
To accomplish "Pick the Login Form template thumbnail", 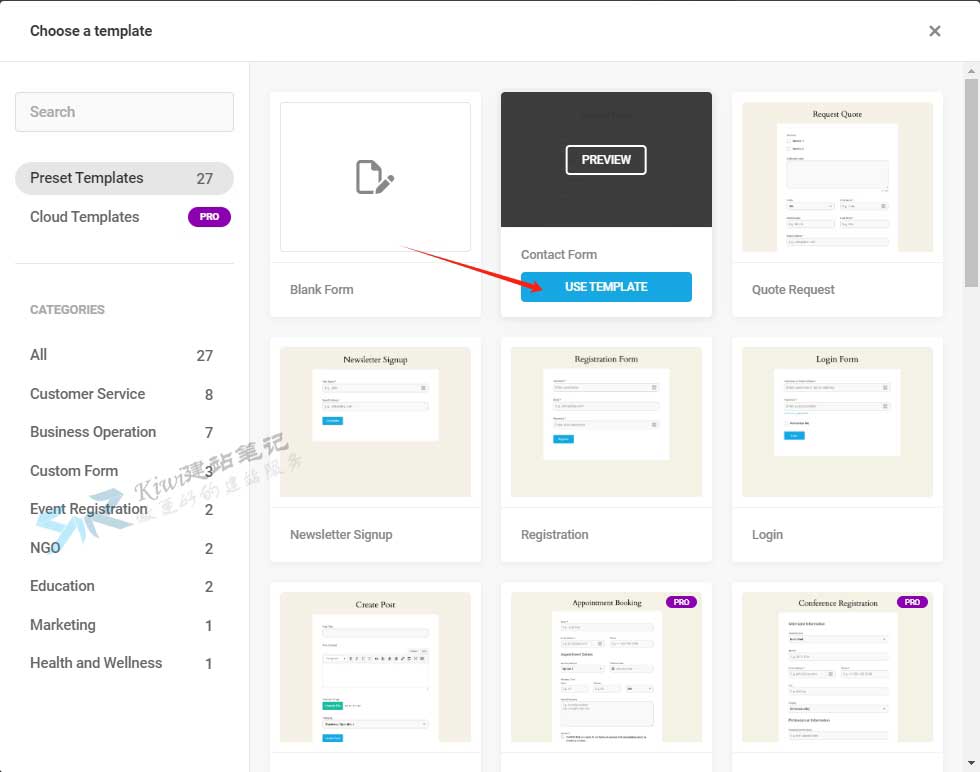I will coord(837,421).
